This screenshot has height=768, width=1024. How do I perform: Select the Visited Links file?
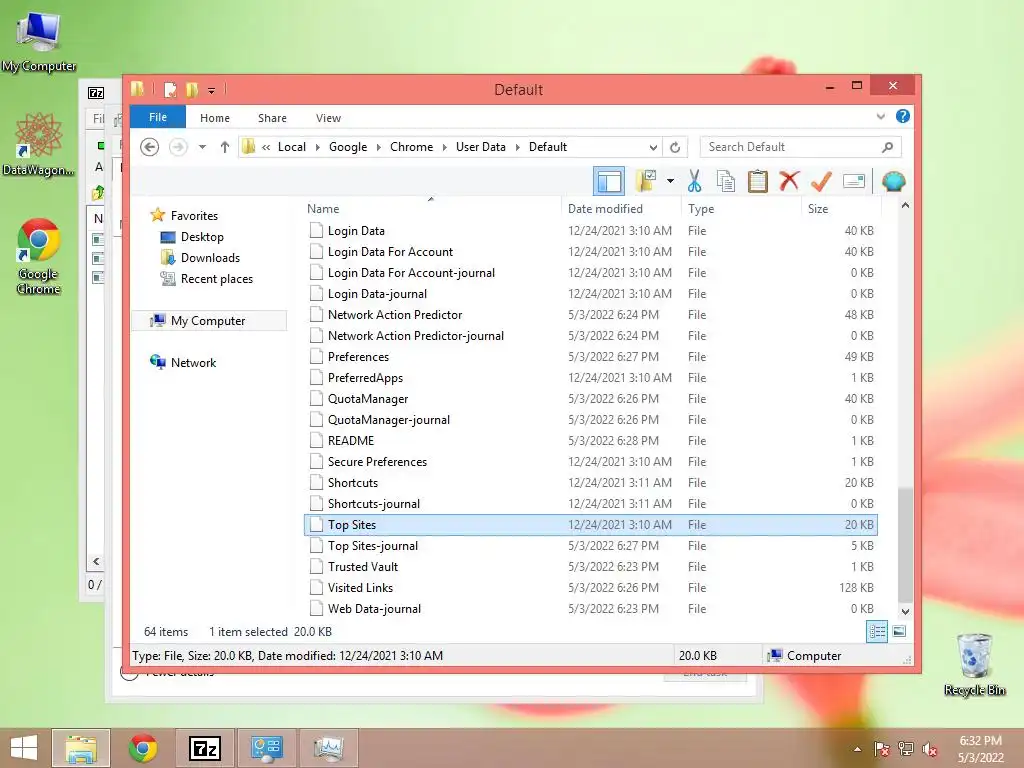pyautogui.click(x=590, y=588)
